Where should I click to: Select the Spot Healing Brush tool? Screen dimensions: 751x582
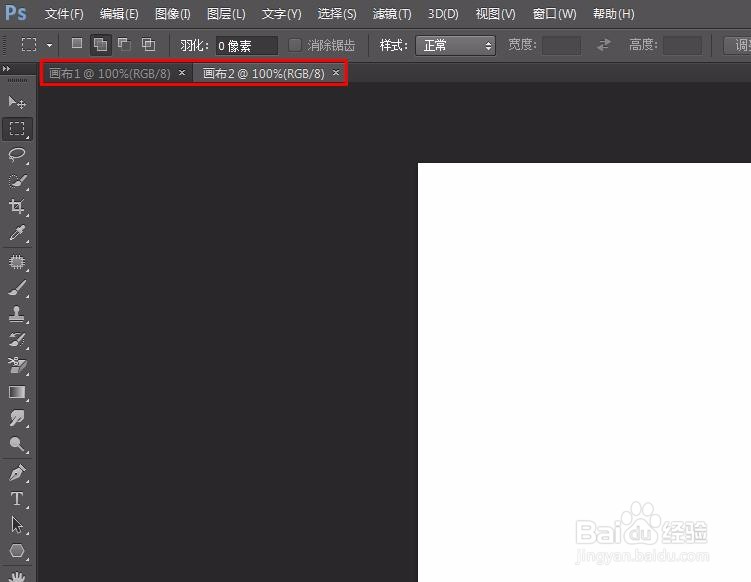click(x=17, y=262)
